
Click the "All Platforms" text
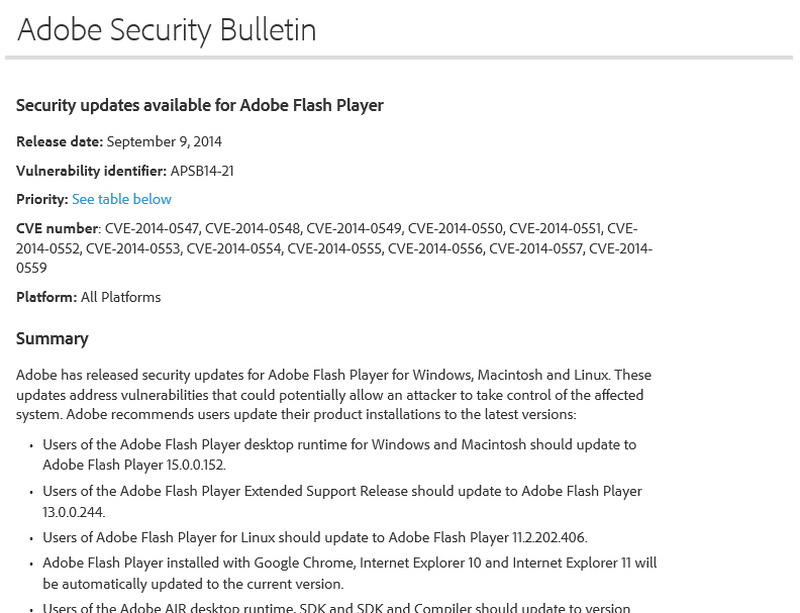pyautogui.click(x=120, y=297)
